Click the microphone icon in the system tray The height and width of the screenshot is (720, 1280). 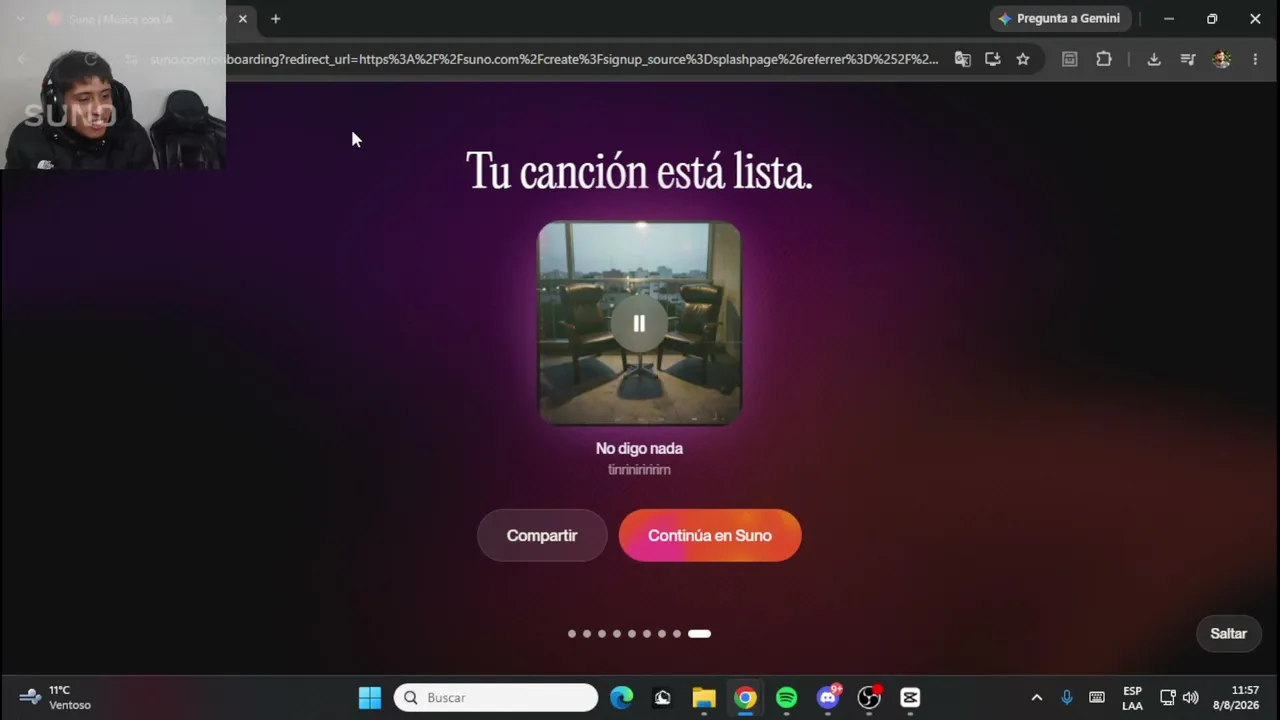(1067, 697)
